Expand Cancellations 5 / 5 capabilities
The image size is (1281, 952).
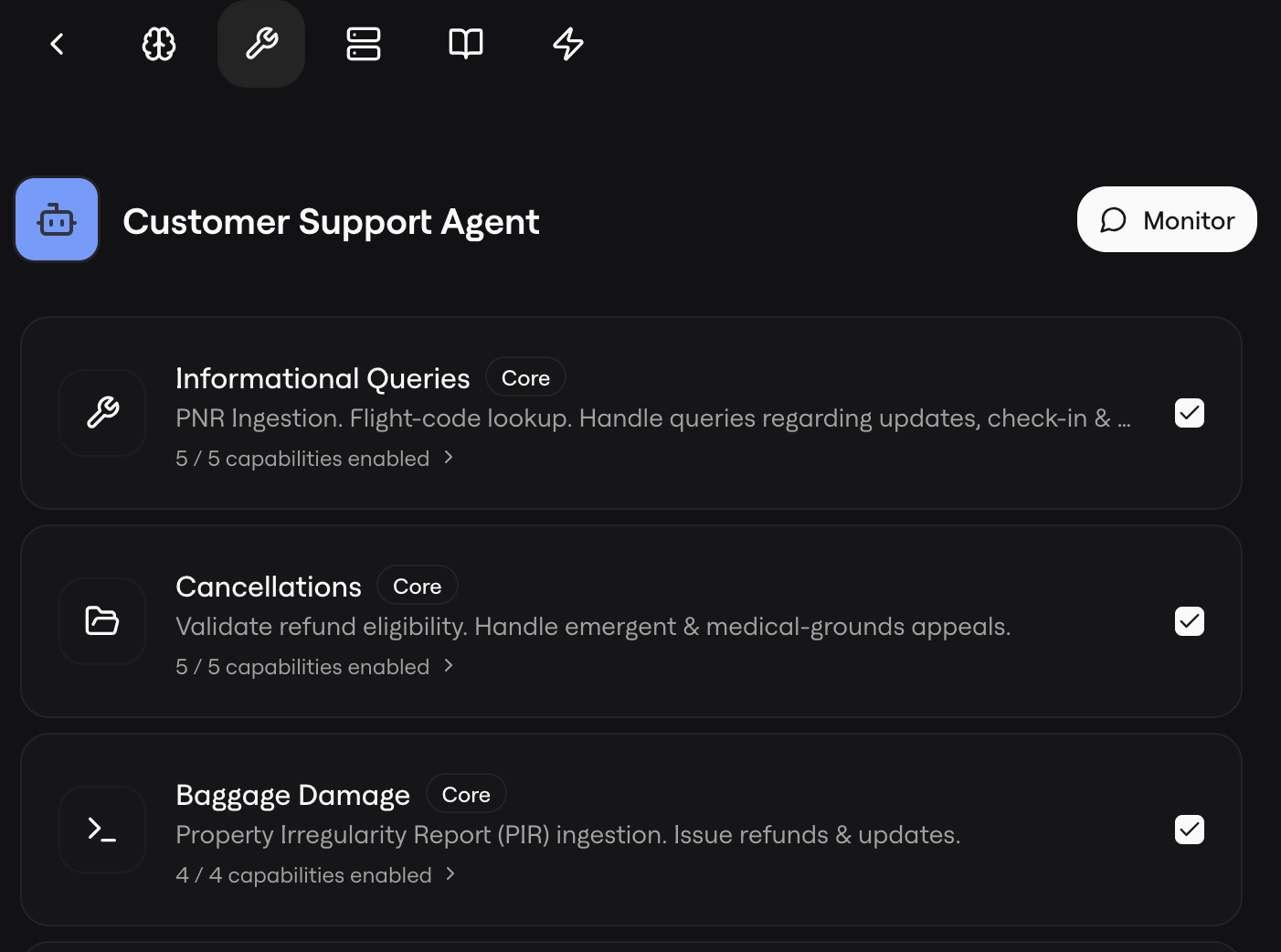pyautogui.click(x=314, y=667)
